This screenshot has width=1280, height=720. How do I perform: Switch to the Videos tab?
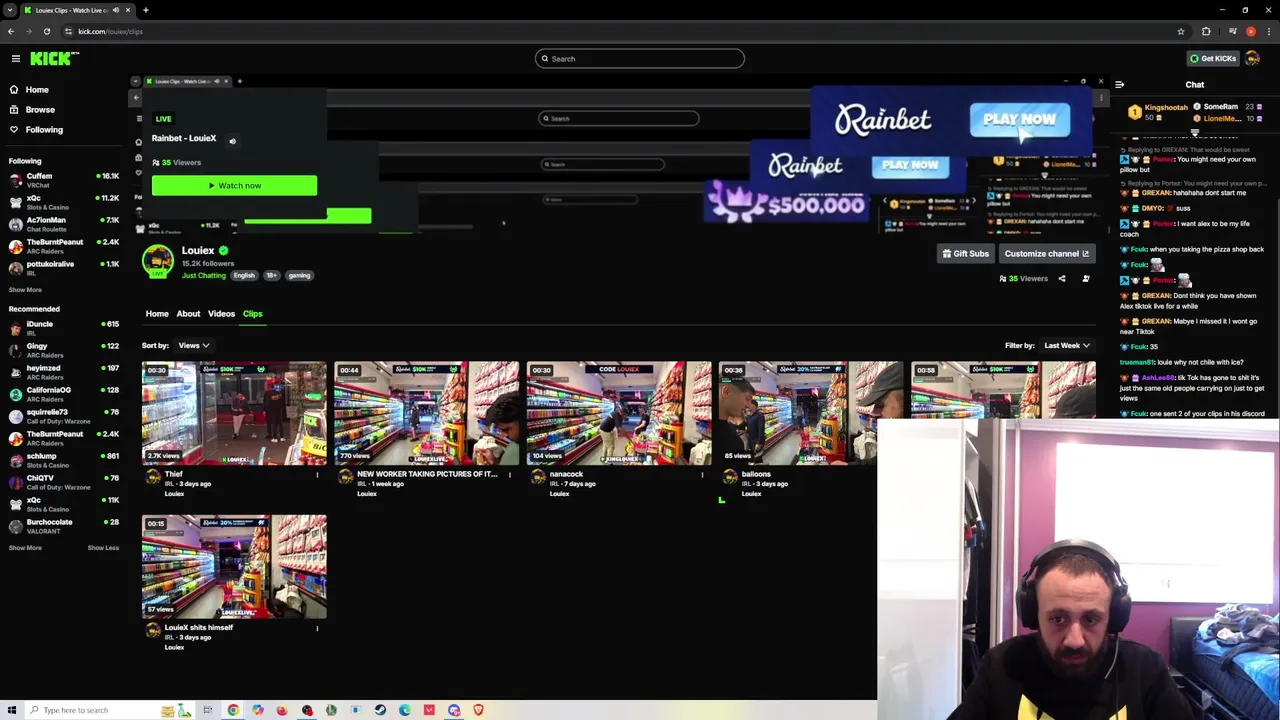click(x=221, y=314)
